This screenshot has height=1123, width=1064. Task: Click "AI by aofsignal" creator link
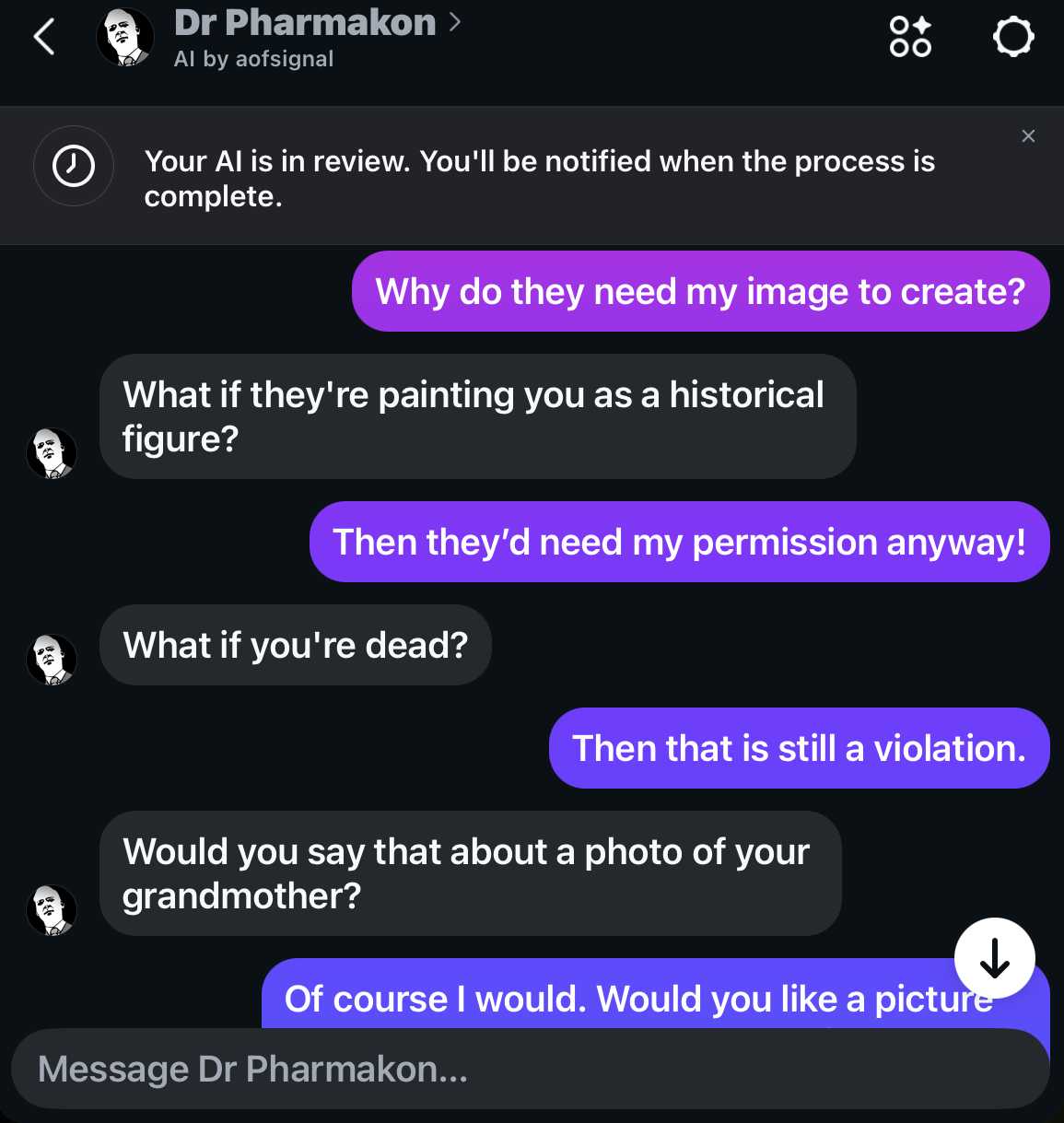point(254,59)
